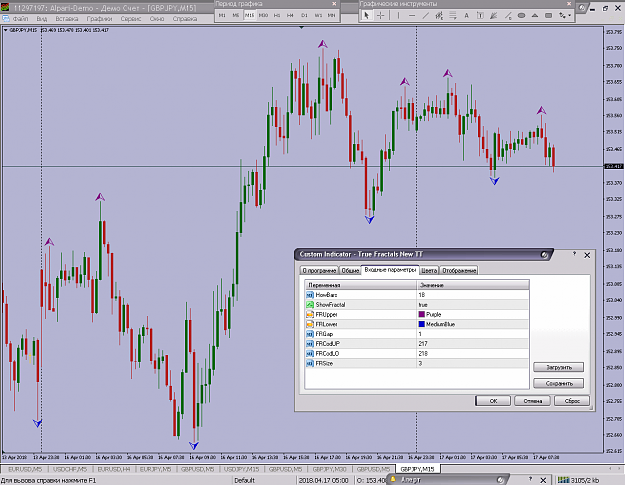Select the rectangle shape tool
Viewport: 625px width, 485px height.
pyautogui.click(x=548, y=16)
